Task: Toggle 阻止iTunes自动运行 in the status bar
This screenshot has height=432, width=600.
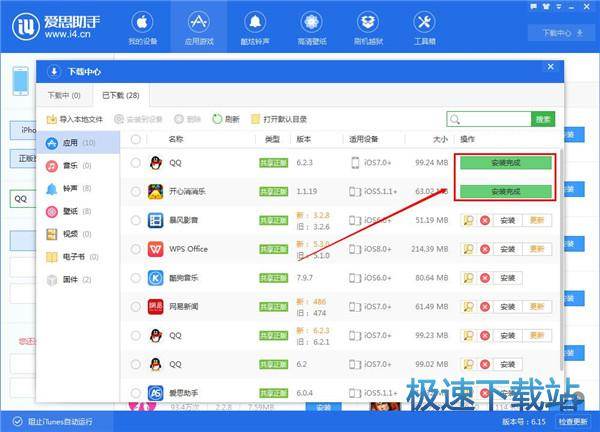Action: point(52,422)
